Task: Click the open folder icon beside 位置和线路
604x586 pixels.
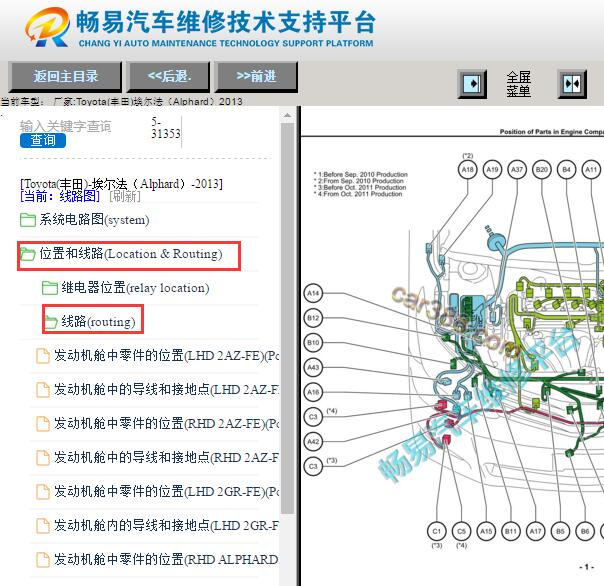Action: [28, 254]
